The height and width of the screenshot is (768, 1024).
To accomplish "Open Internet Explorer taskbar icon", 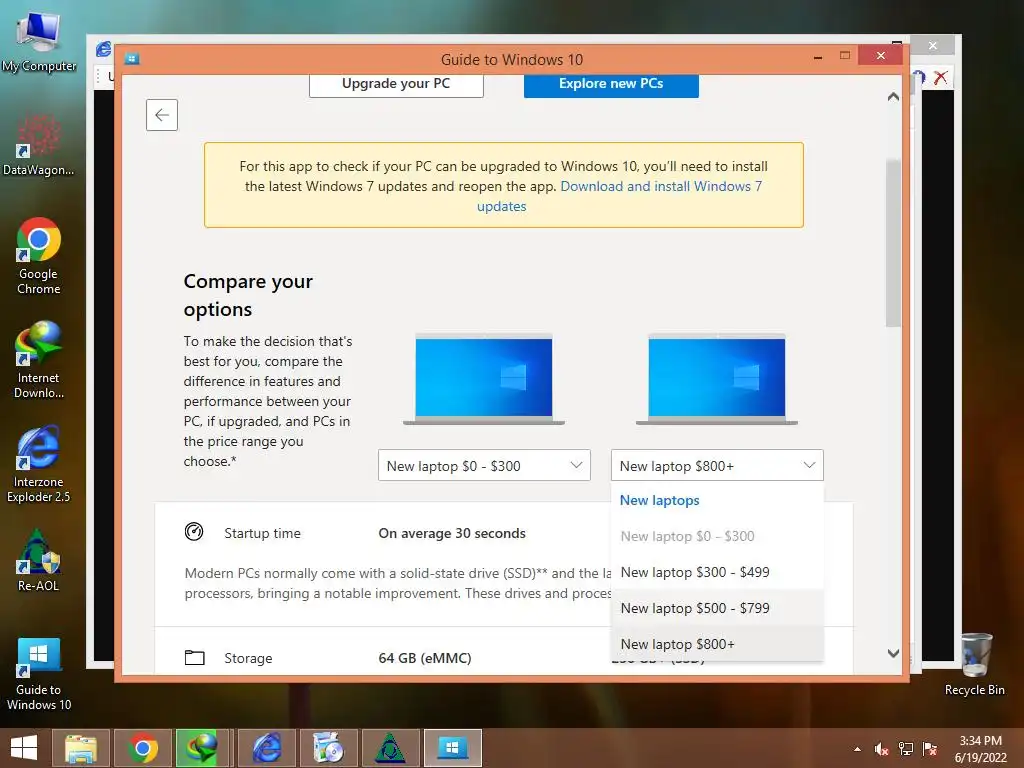I will pyautogui.click(x=266, y=748).
